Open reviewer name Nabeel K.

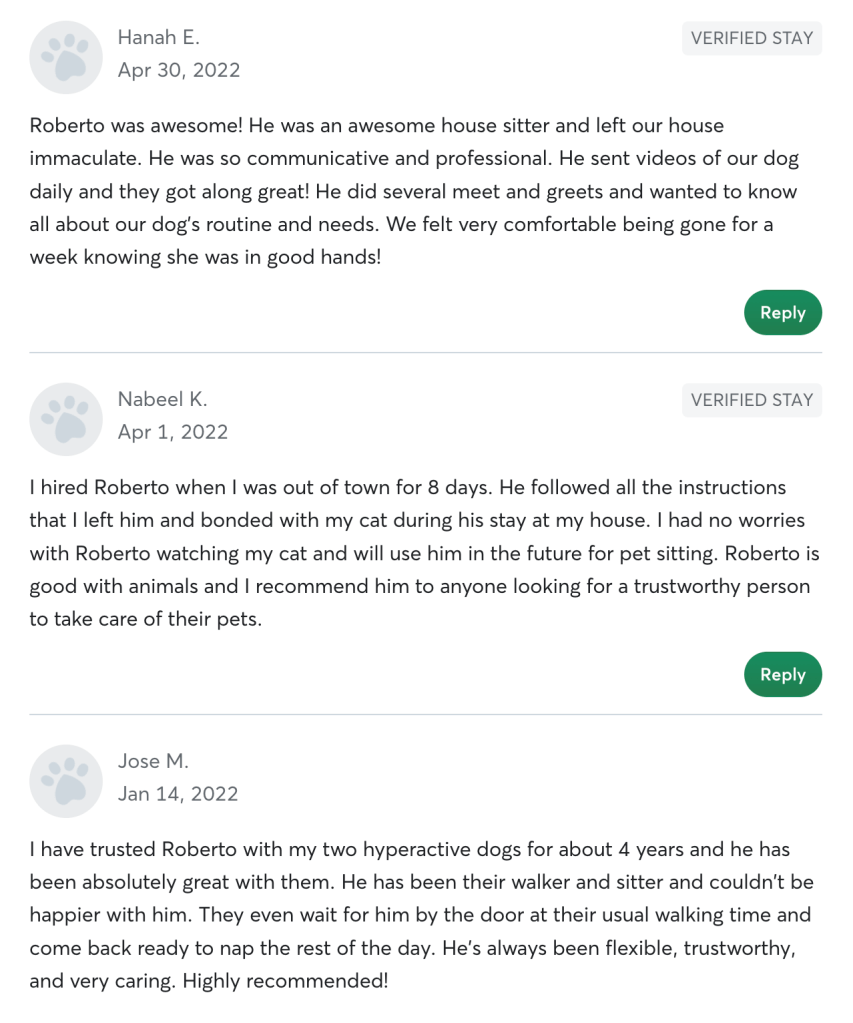tap(163, 399)
